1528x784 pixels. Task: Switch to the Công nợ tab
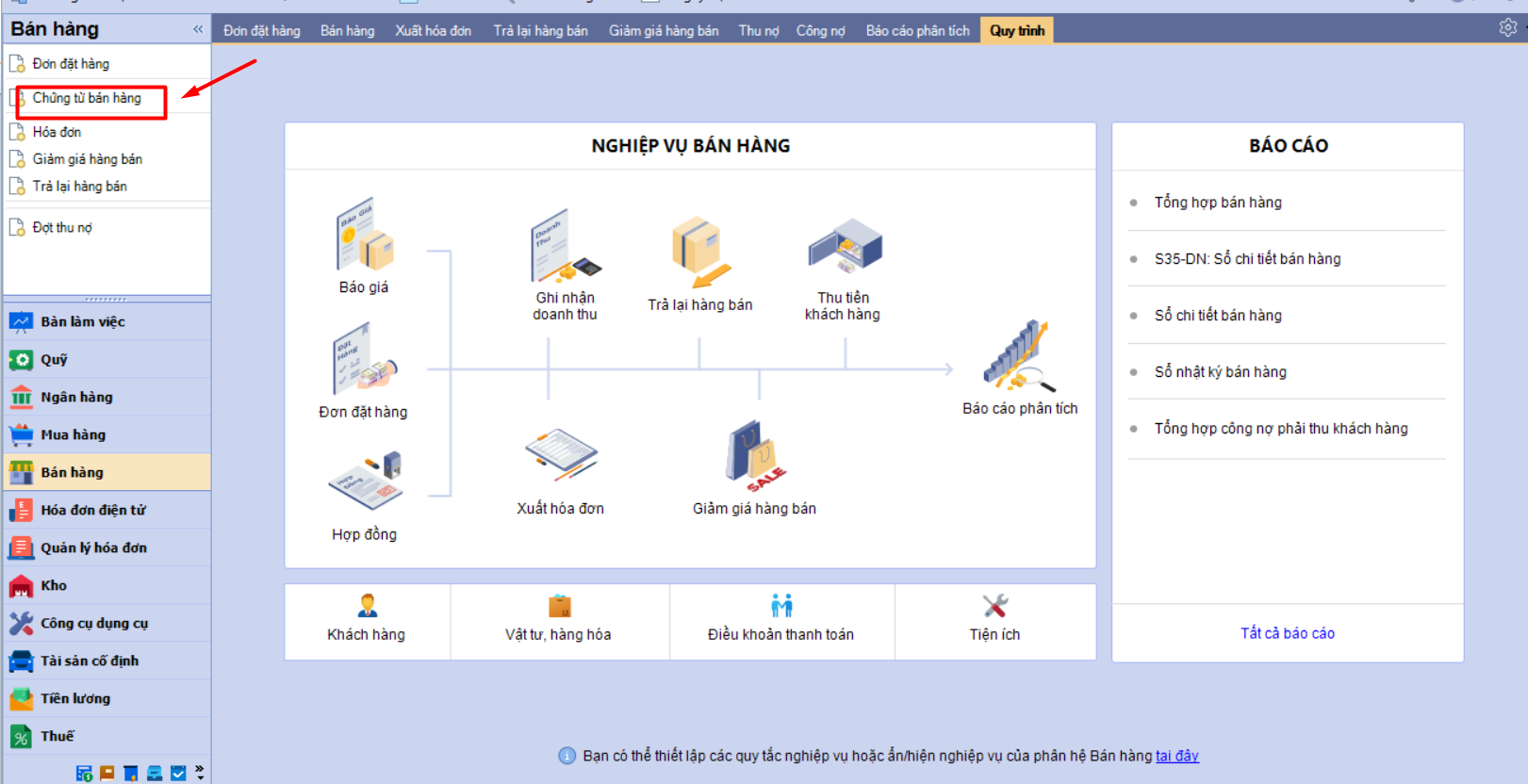coord(820,31)
